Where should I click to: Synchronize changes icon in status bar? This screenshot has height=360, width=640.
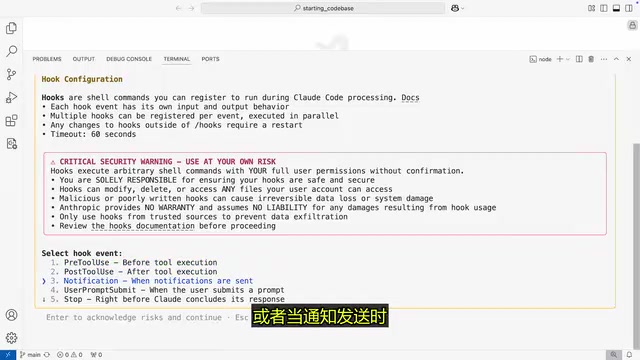tap(47, 355)
